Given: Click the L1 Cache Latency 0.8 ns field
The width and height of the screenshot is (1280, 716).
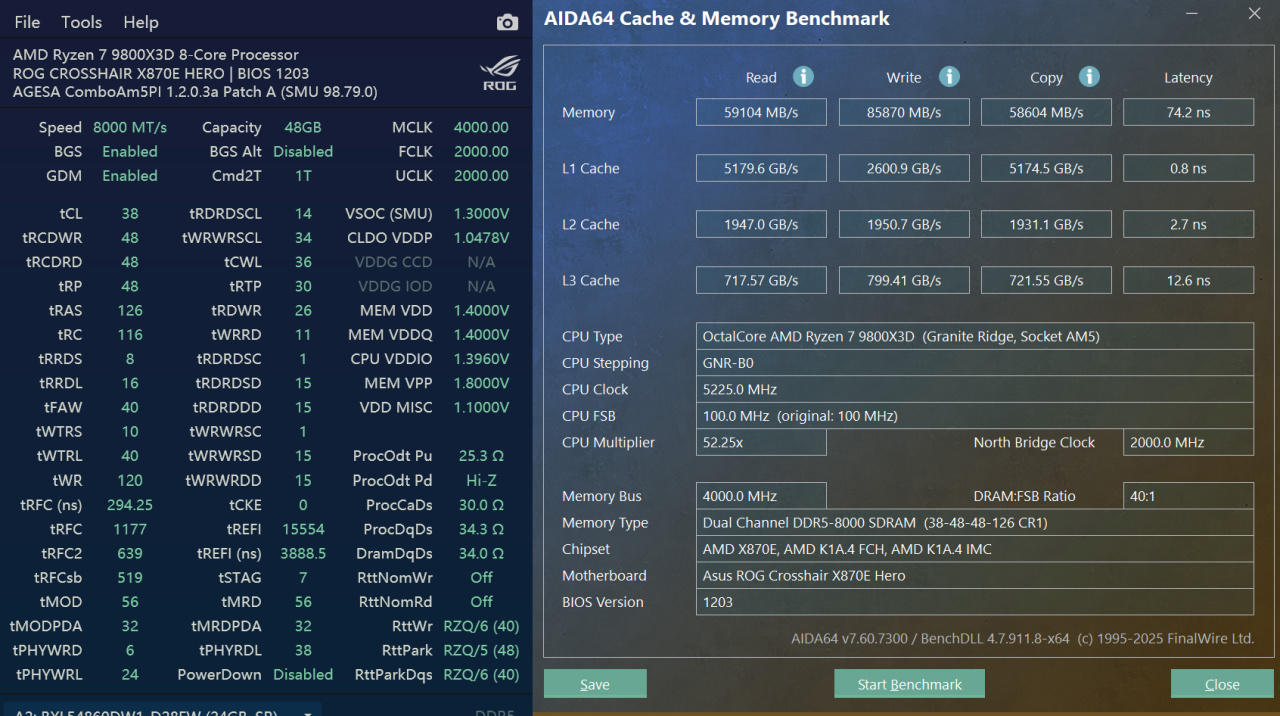Looking at the screenshot, I should [x=1189, y=168].
